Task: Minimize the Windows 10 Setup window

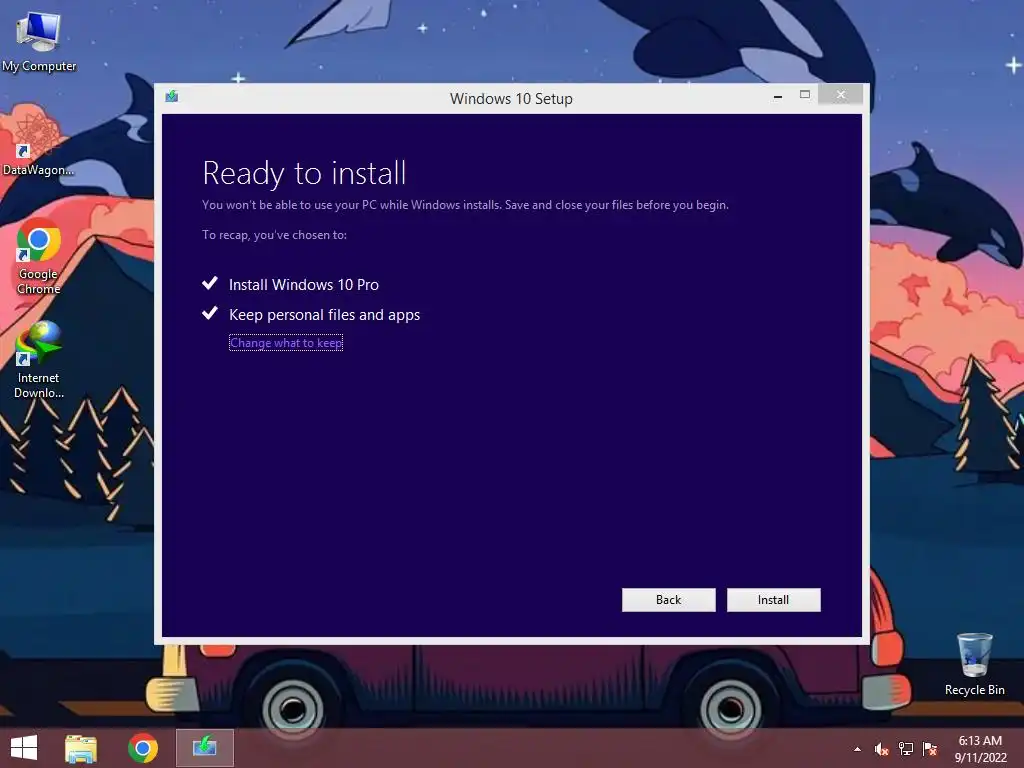Action: (x=777, y=96)
